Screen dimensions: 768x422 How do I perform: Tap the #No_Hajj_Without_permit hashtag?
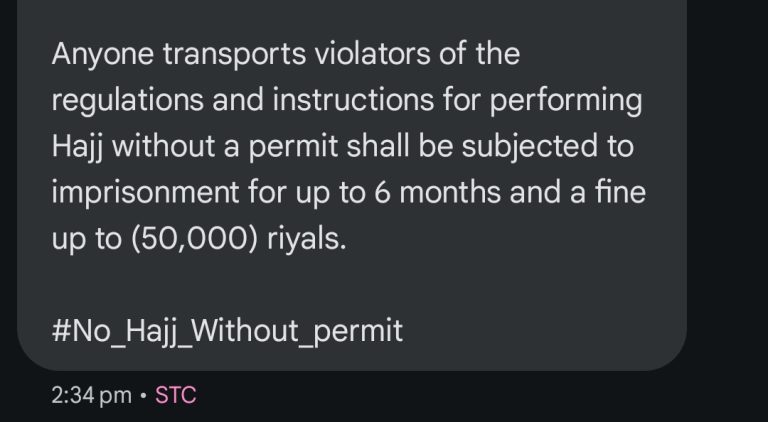(x=227, y=331)
